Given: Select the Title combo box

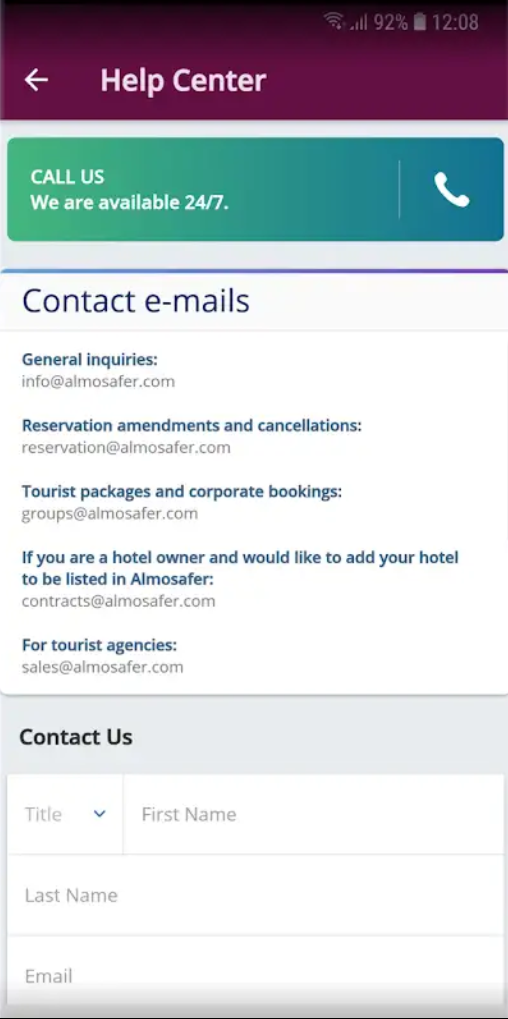Looking at the screenshot, I should point(65,814).
